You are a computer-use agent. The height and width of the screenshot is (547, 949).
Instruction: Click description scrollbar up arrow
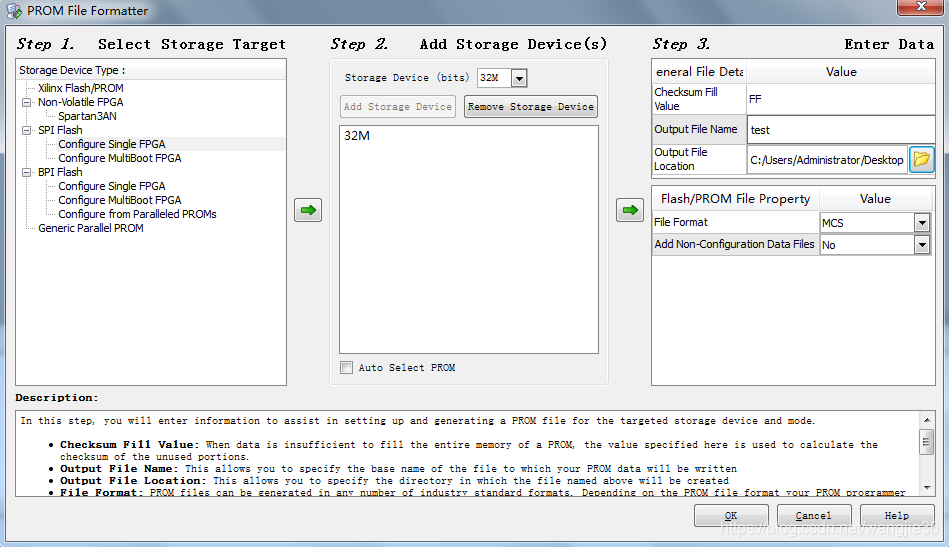point(927,419)
